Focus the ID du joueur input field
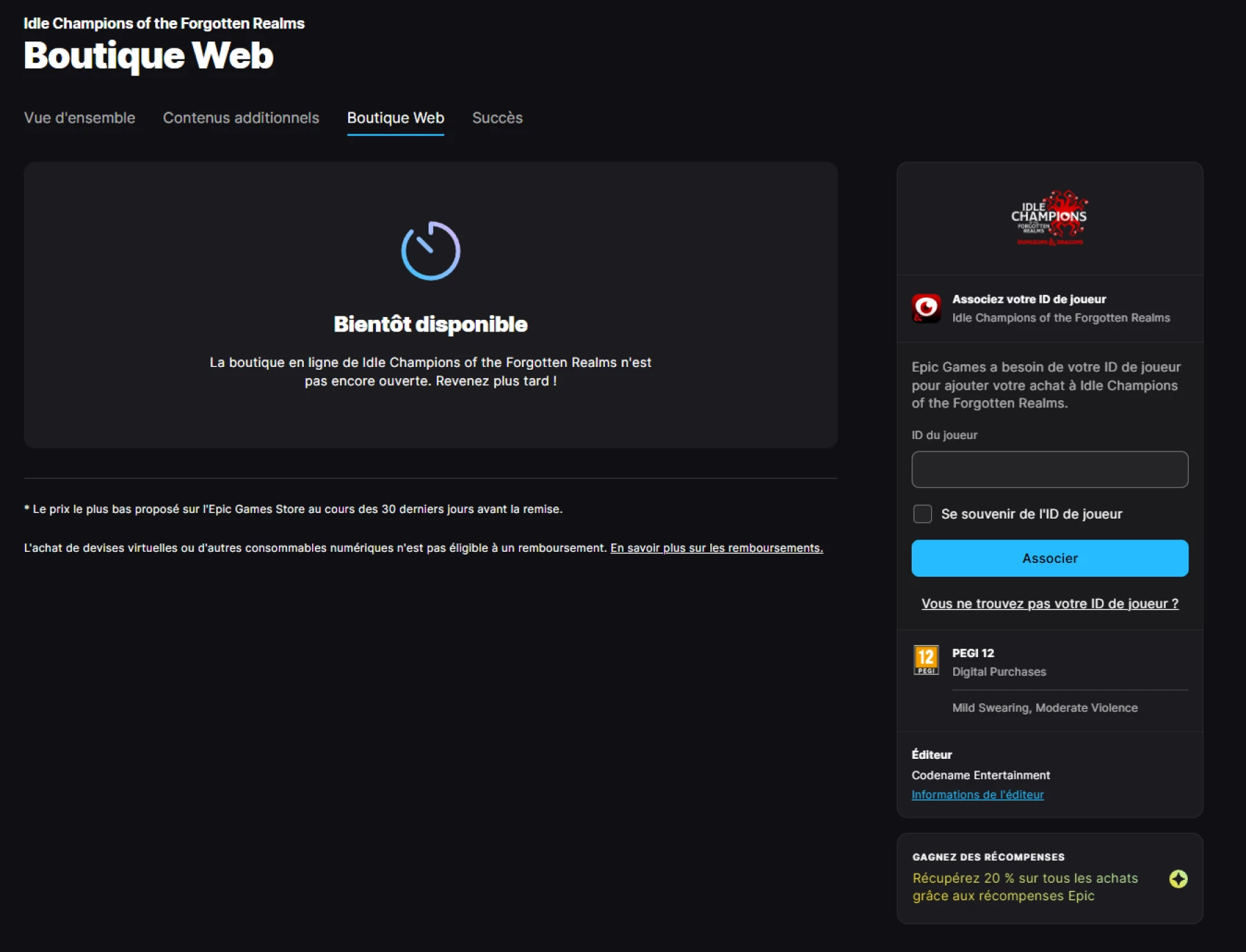Image resolution: width=1246 pixels, height=952 pixels. point(1049,469)
